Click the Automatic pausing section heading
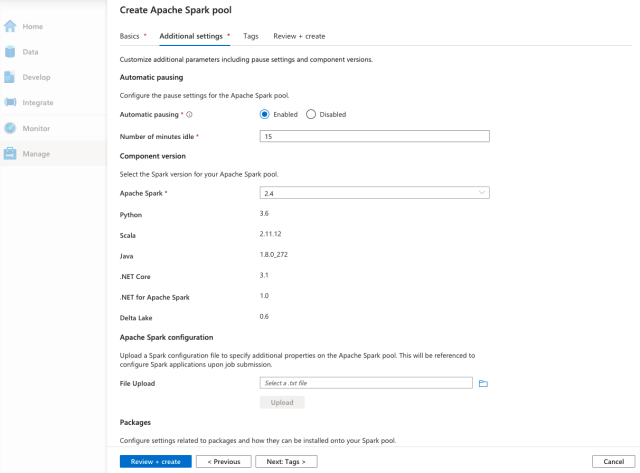 151,78
